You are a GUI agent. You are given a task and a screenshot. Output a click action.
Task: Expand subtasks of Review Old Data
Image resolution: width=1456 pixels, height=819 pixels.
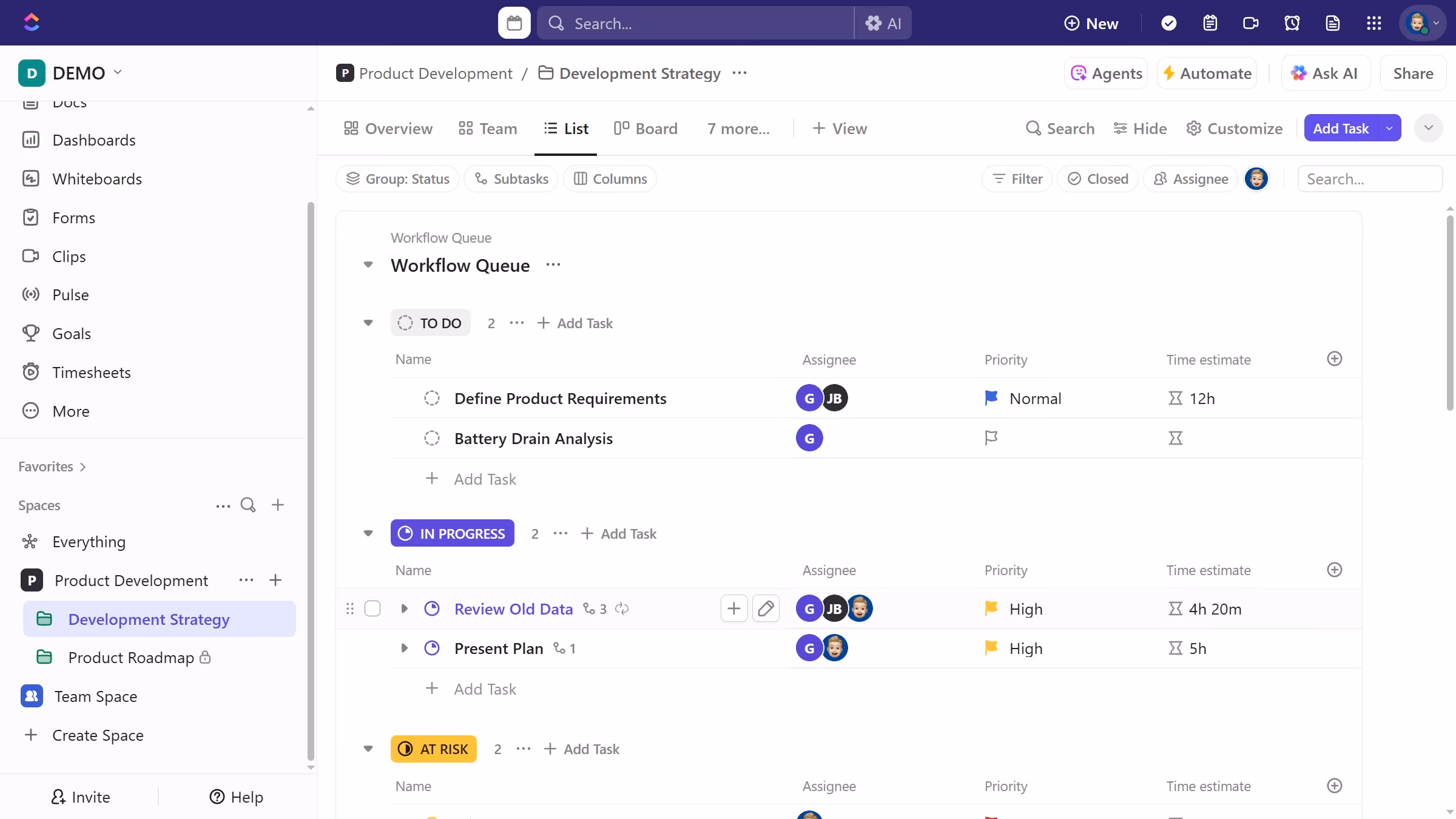404,608
